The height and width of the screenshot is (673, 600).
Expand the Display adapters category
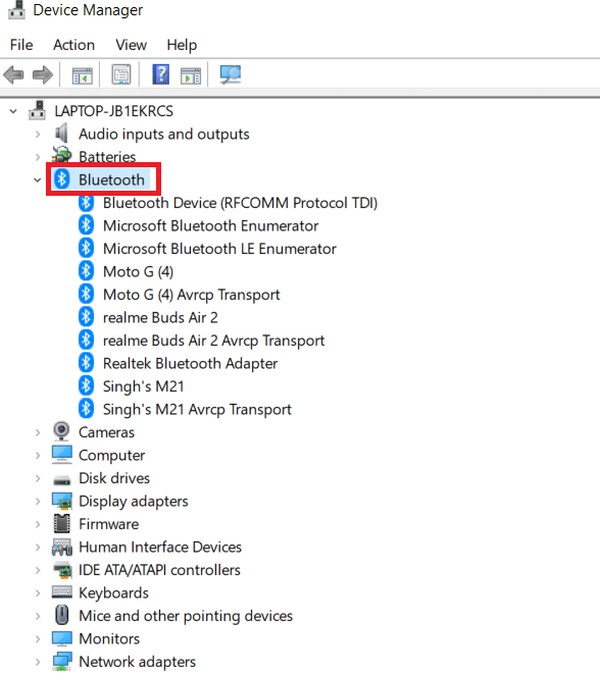tap(37, 501)
